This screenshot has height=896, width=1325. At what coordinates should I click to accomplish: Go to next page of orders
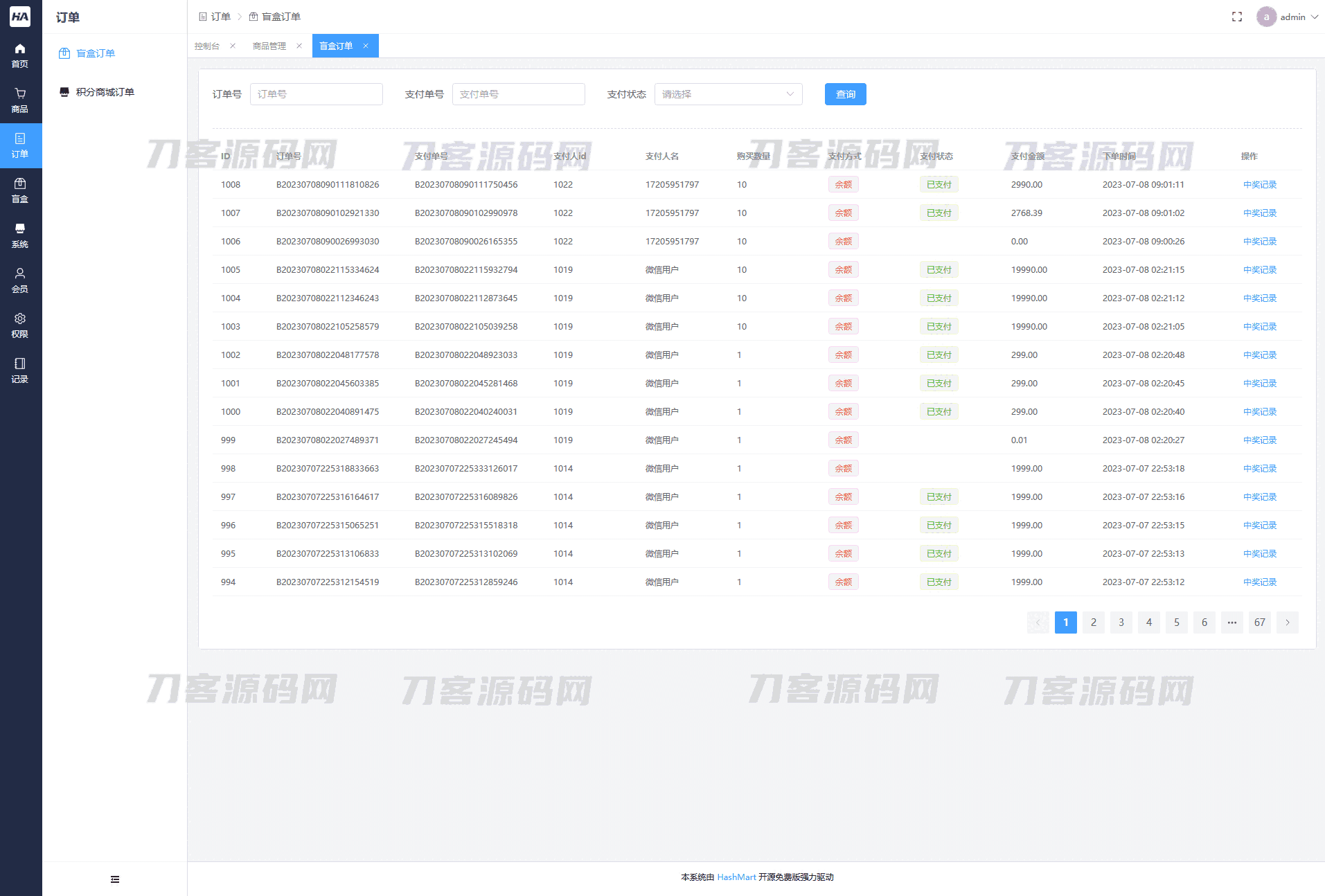click(1287, 622)
